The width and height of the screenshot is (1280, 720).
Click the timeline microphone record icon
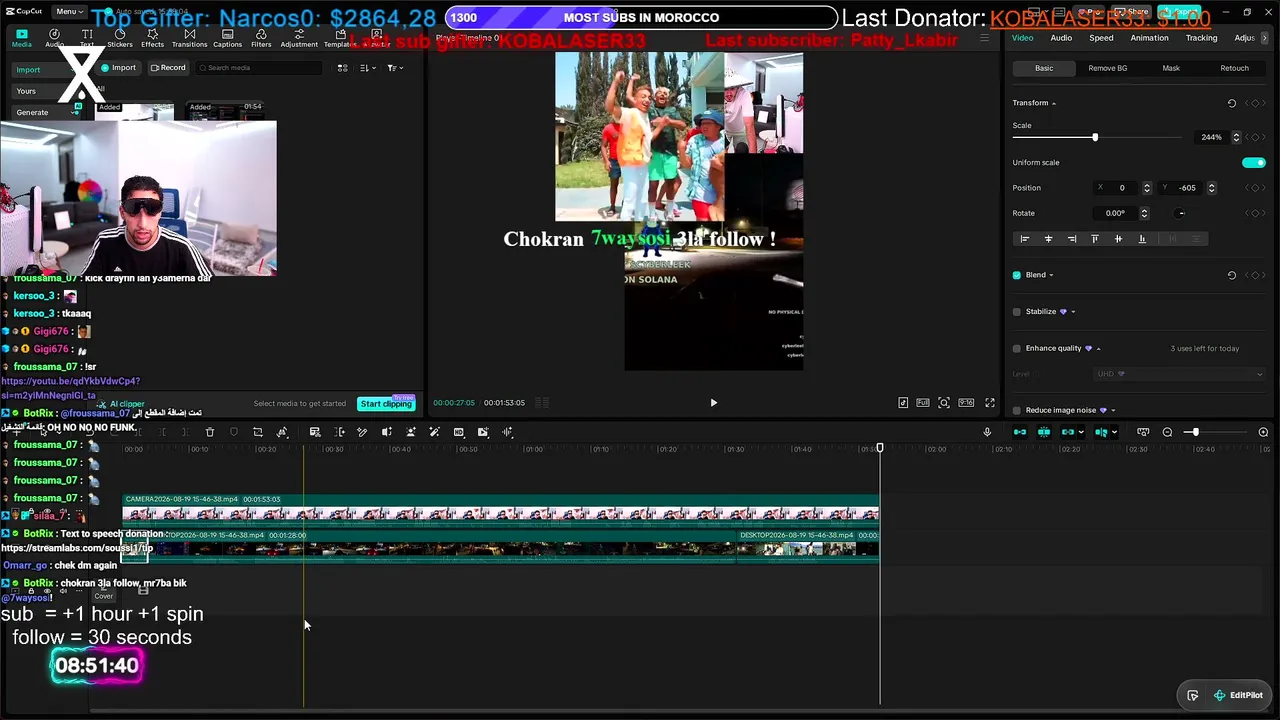pos(987,432)
